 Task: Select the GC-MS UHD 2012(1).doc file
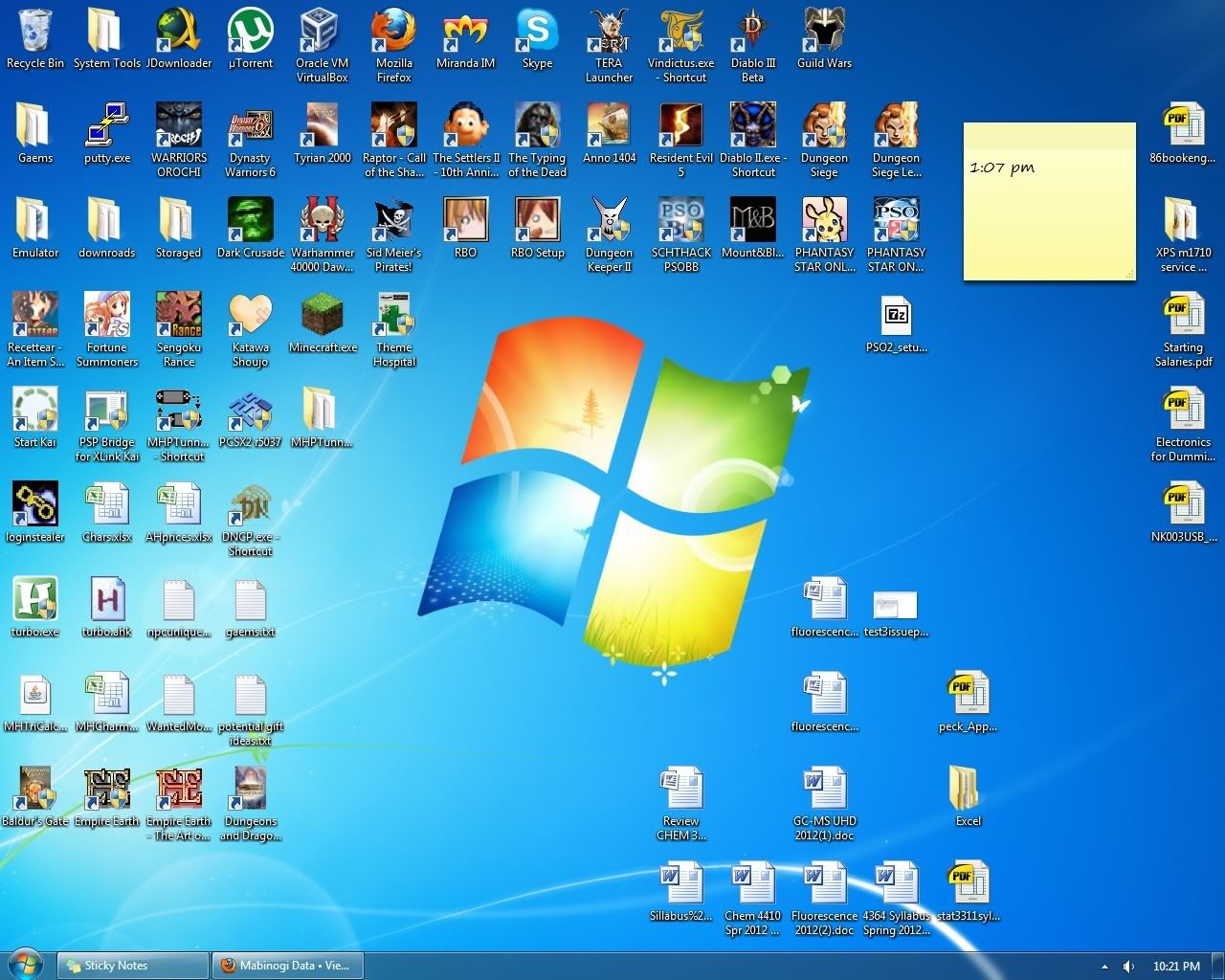pos(825,789)
